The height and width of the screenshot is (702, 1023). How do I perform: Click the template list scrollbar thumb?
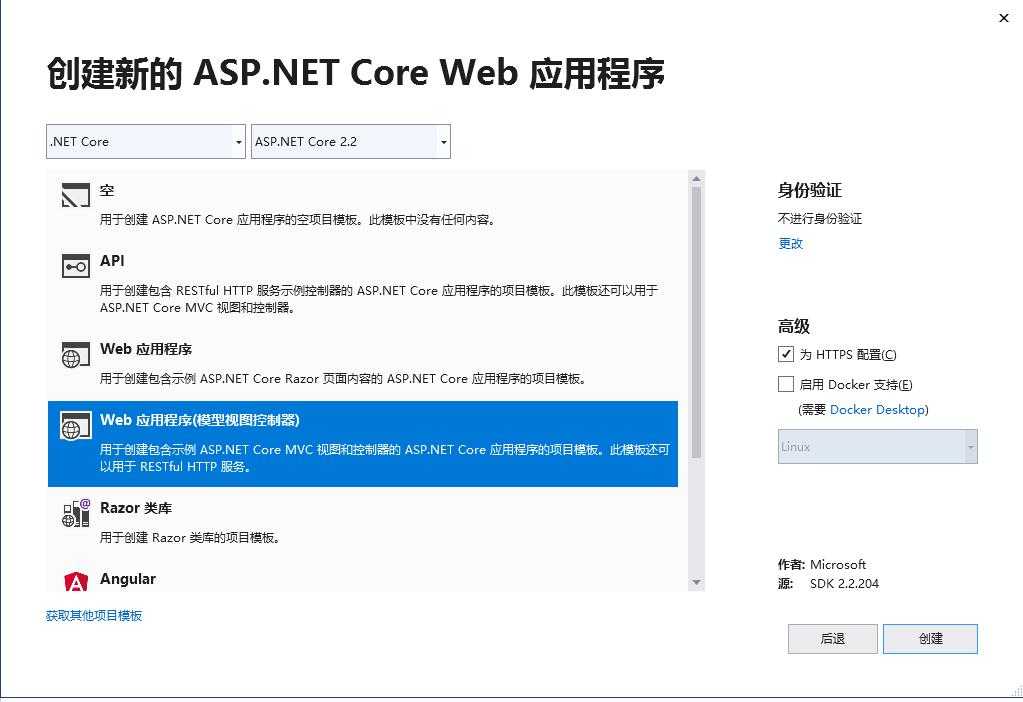click(696, 322)
